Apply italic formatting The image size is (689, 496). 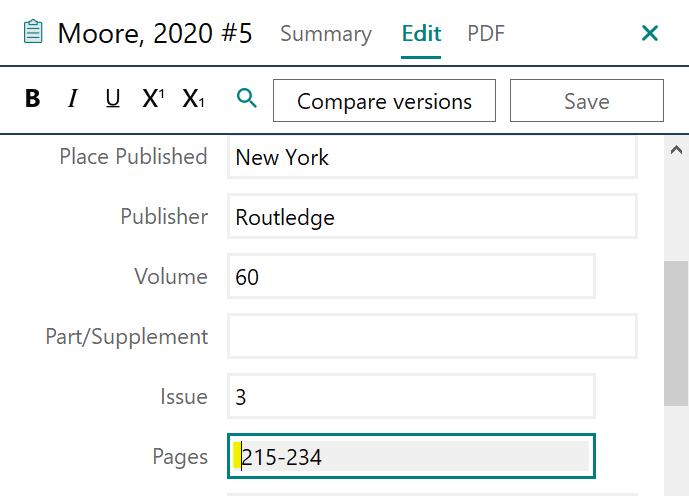(x=72, y=99)
